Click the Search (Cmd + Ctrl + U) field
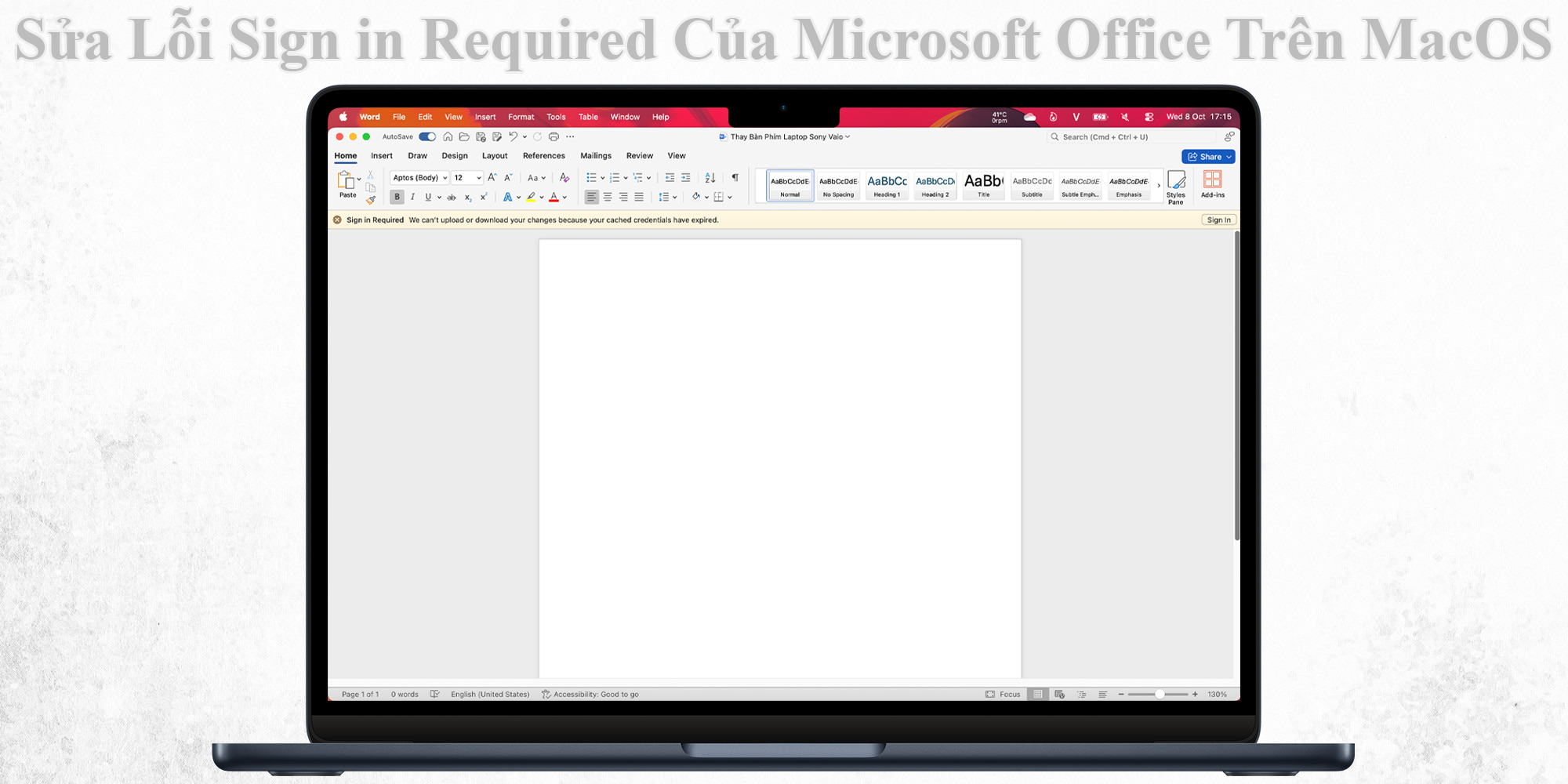The width and height of the screenshot is (1568, 784). click(1131, 137)
